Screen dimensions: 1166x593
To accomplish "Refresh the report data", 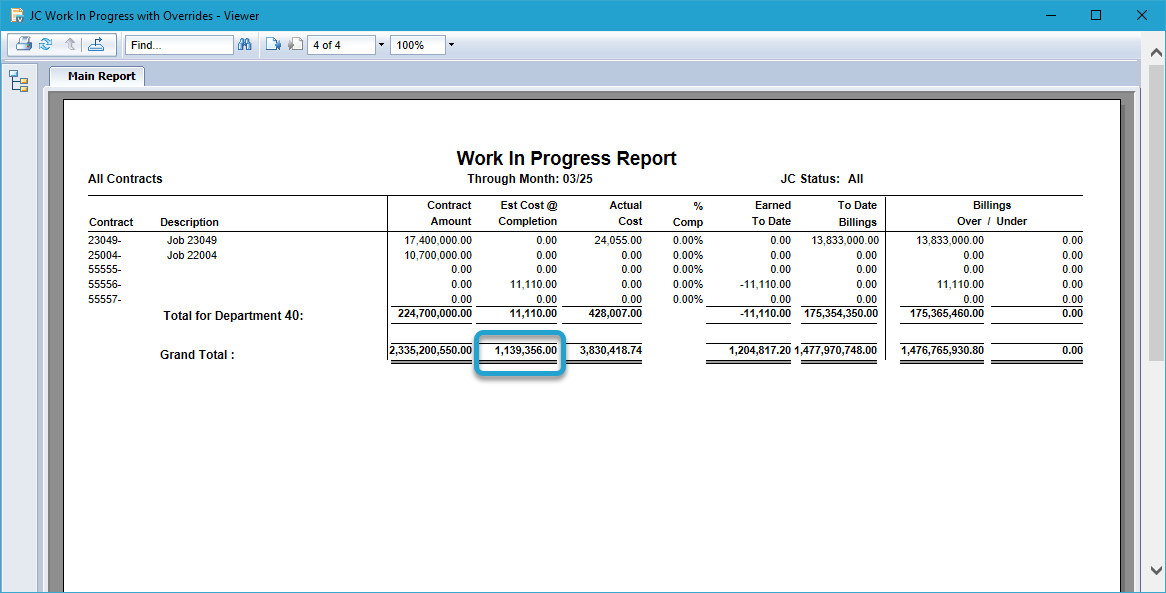I will pos(46,45).
